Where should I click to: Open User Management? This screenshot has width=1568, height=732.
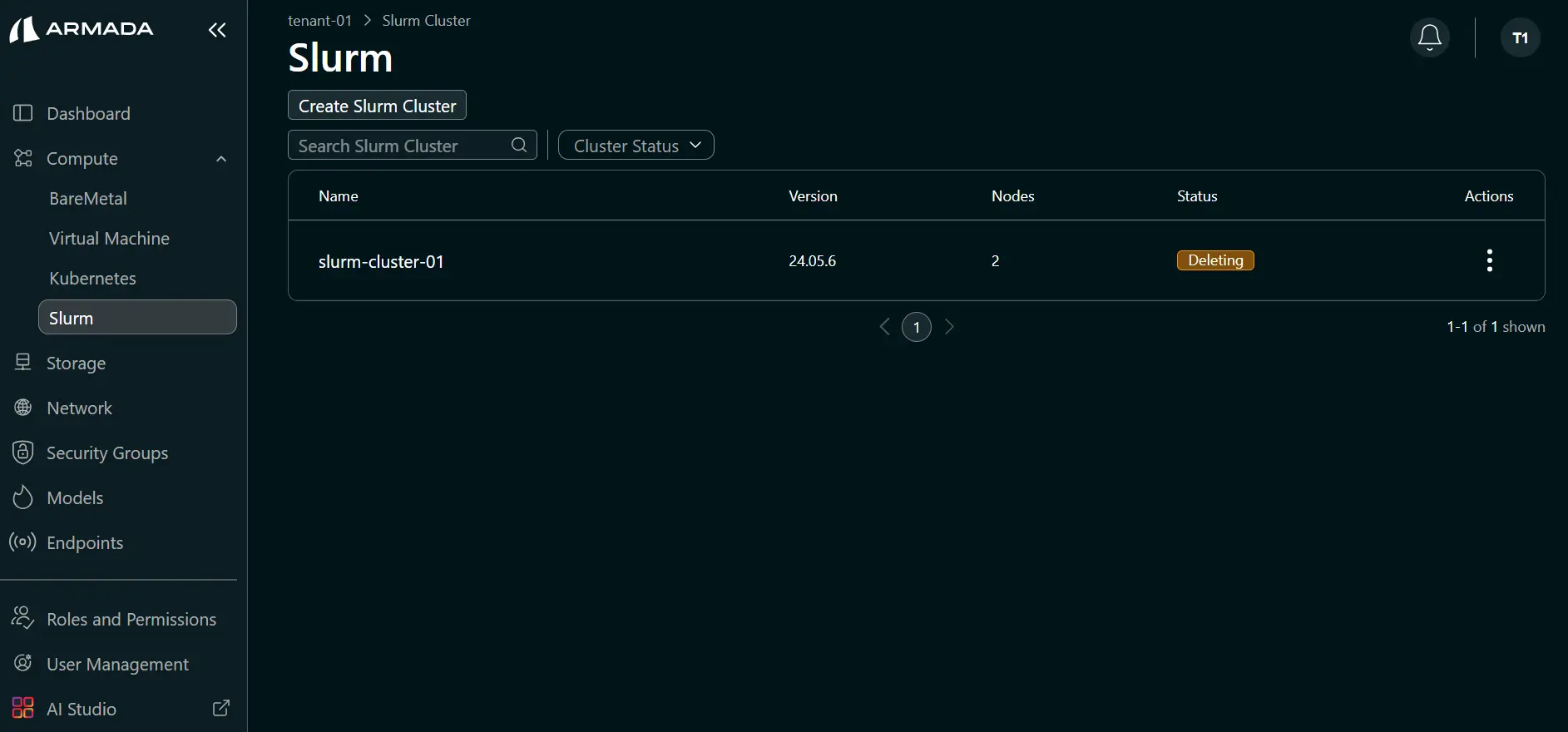[x=118, y=664]
